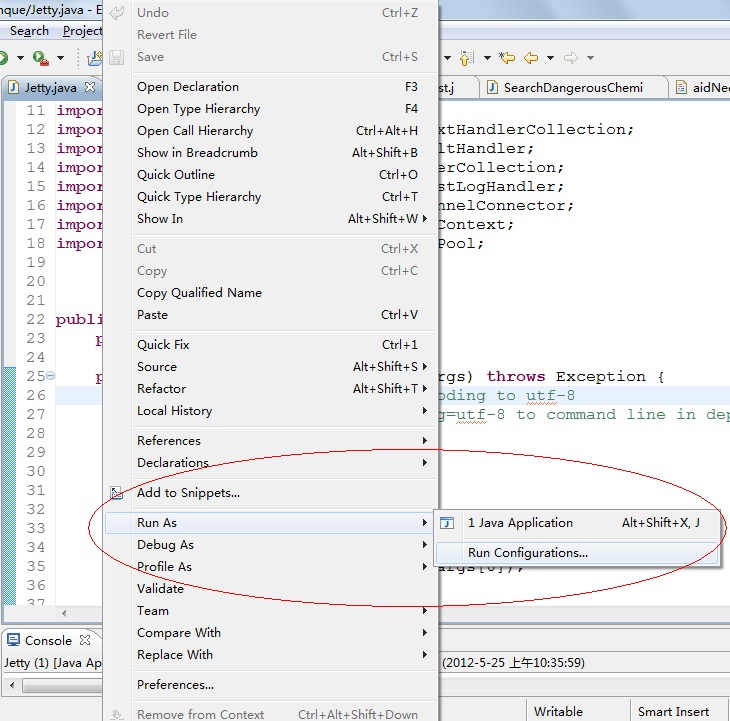
Task: Click the External Tools run icon
Action: pos(40,58)
